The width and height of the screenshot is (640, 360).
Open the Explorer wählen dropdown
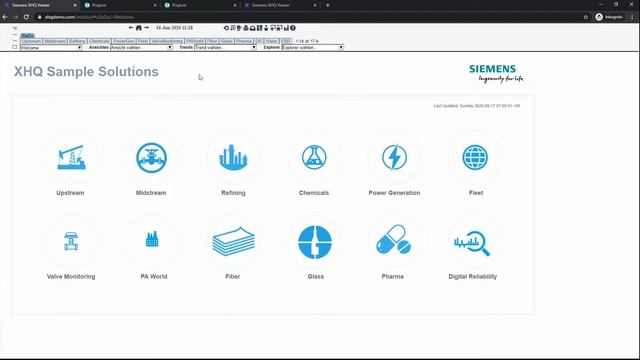313,48
